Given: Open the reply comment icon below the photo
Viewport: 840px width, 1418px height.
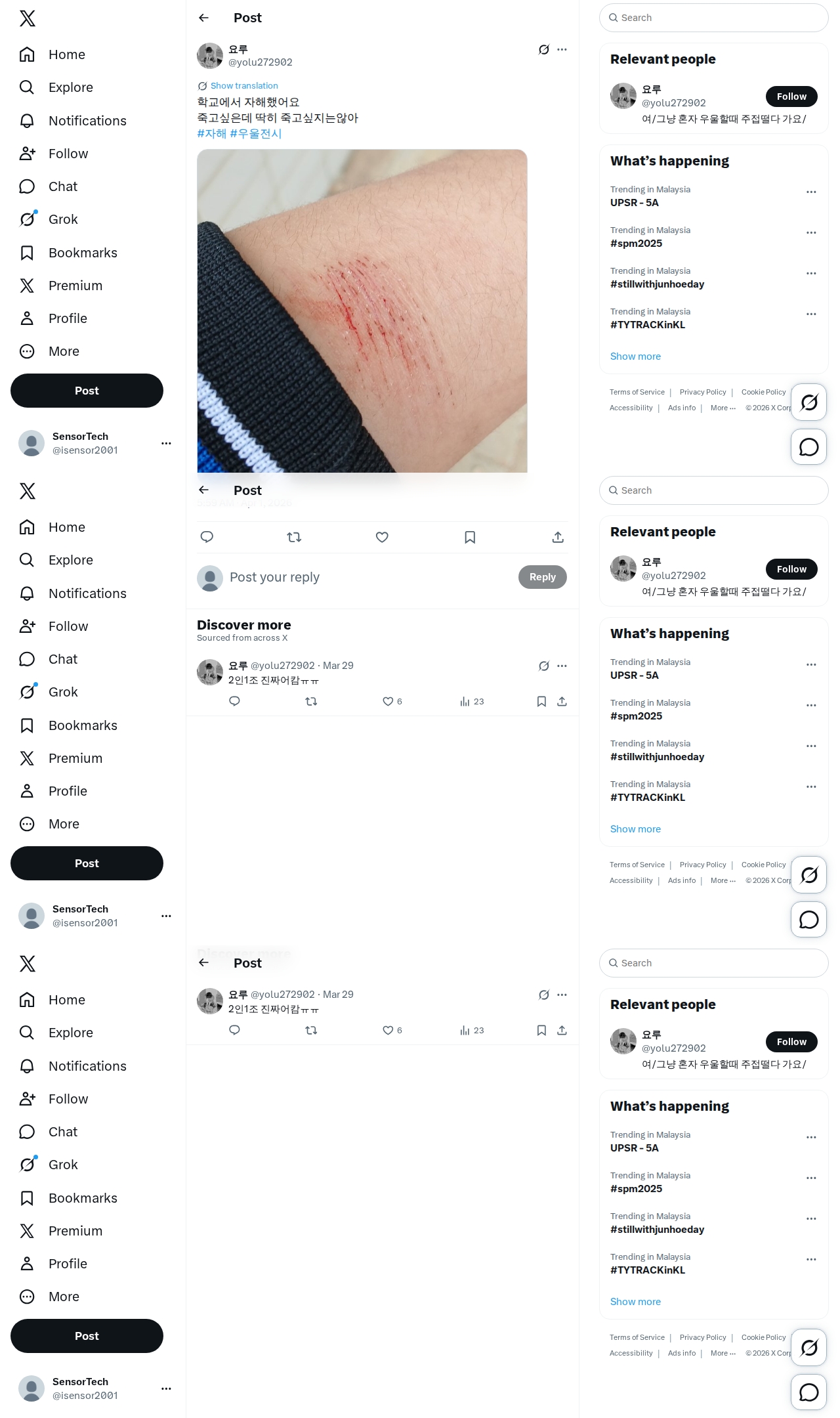Looking at the screenshot, I should 207,537.
